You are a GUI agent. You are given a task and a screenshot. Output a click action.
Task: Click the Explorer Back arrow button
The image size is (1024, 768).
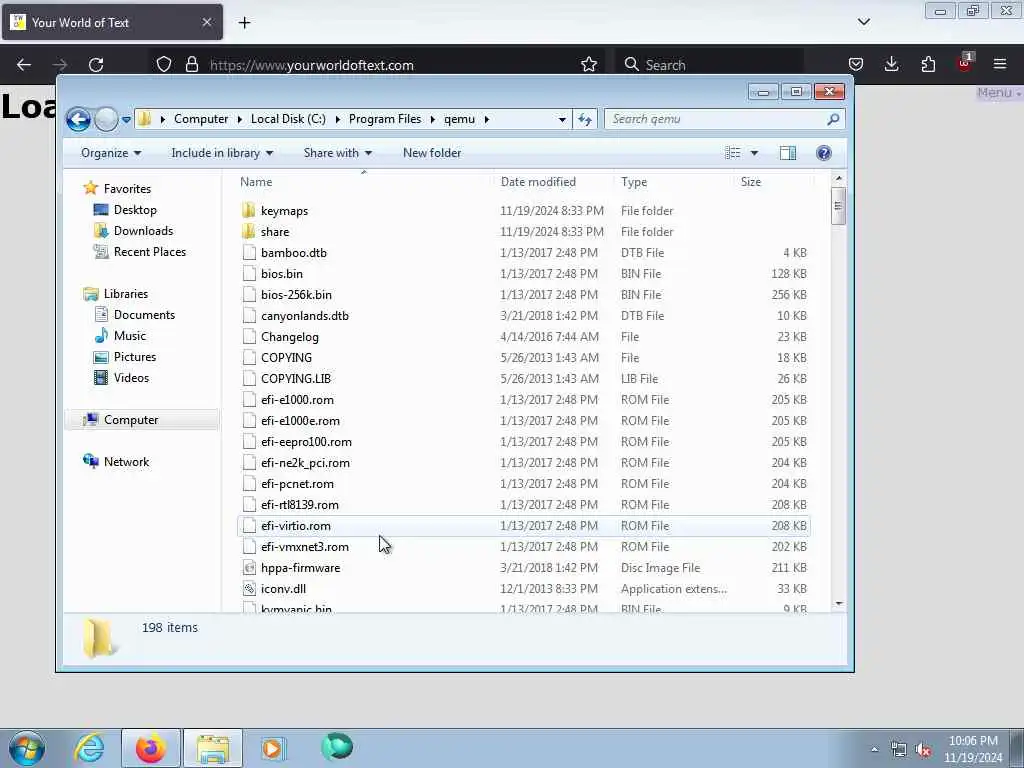tap(78, 120)
